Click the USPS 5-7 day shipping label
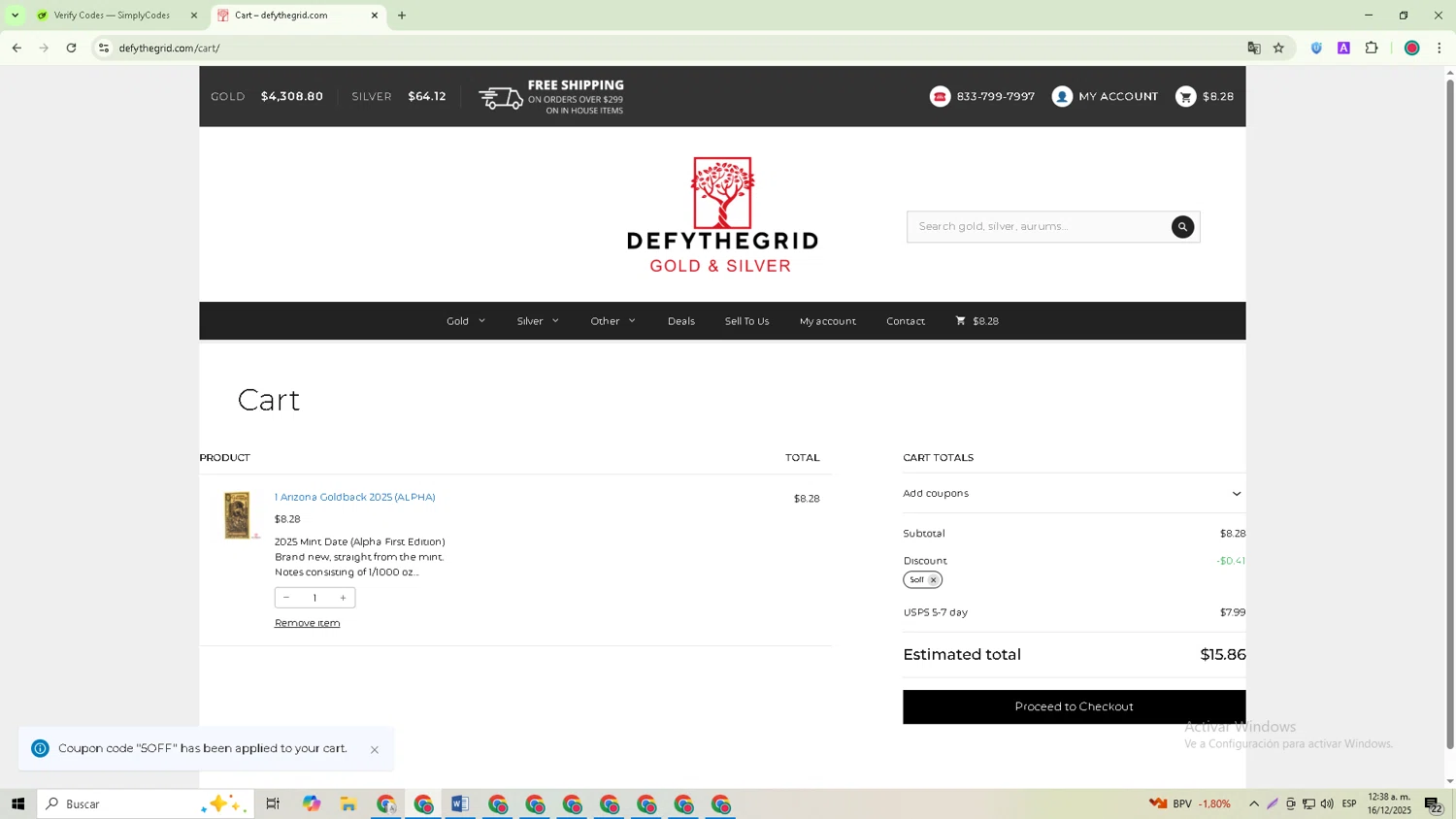Image resolution: width=1456 pixels, height=819 pixels. [935, 613]
